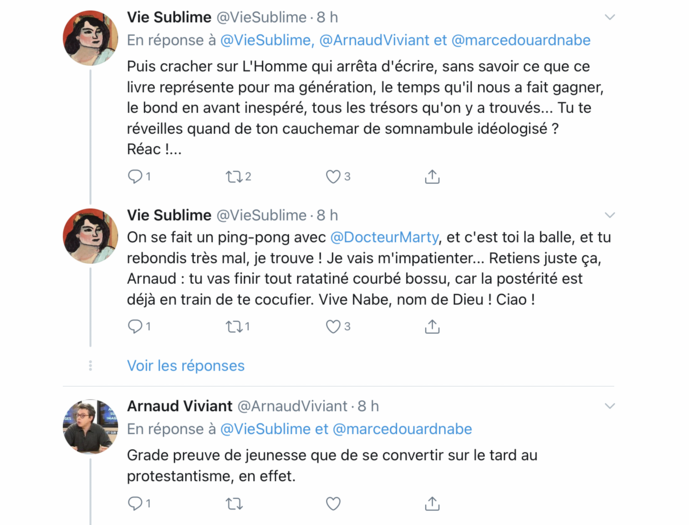The width and height of the screenshot is (689, 525).
Task: Retweet the 'Puis cracher sur L'Homme' tweet
Action: 234,177
